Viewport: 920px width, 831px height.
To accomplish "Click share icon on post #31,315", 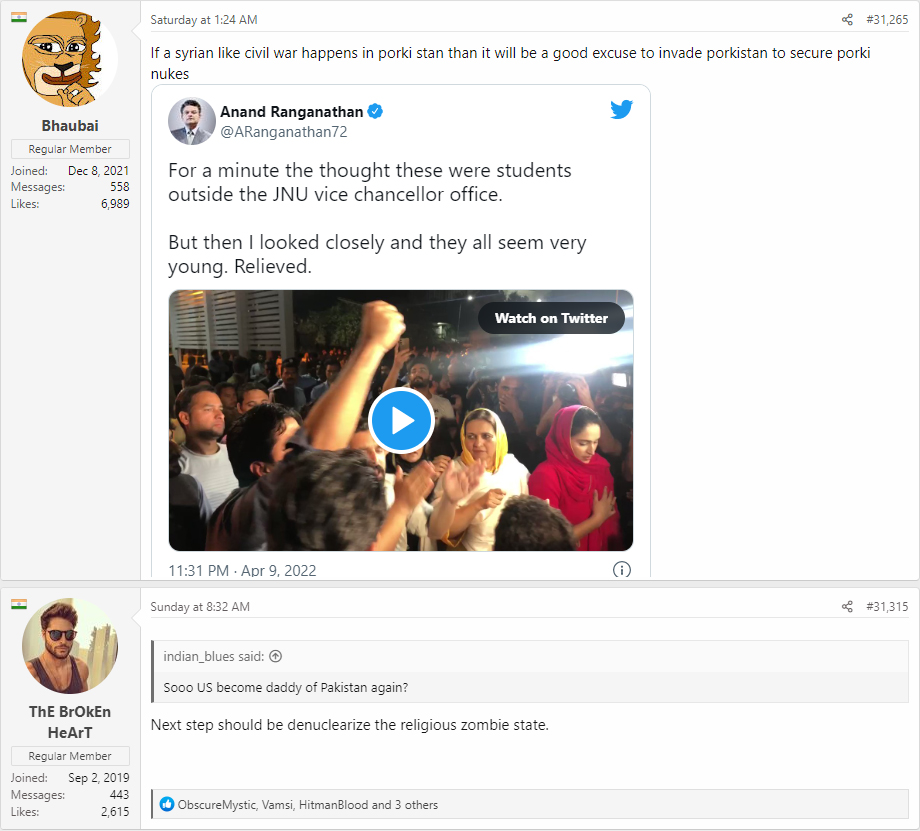I will 847,607.
